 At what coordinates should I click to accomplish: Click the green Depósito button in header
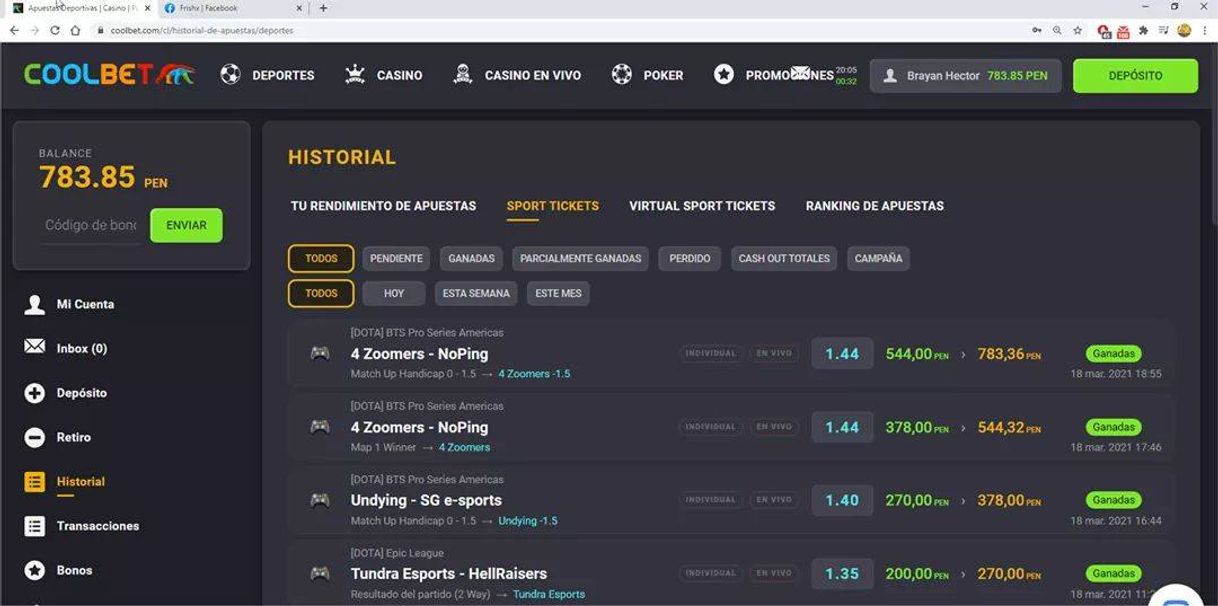1135,76
